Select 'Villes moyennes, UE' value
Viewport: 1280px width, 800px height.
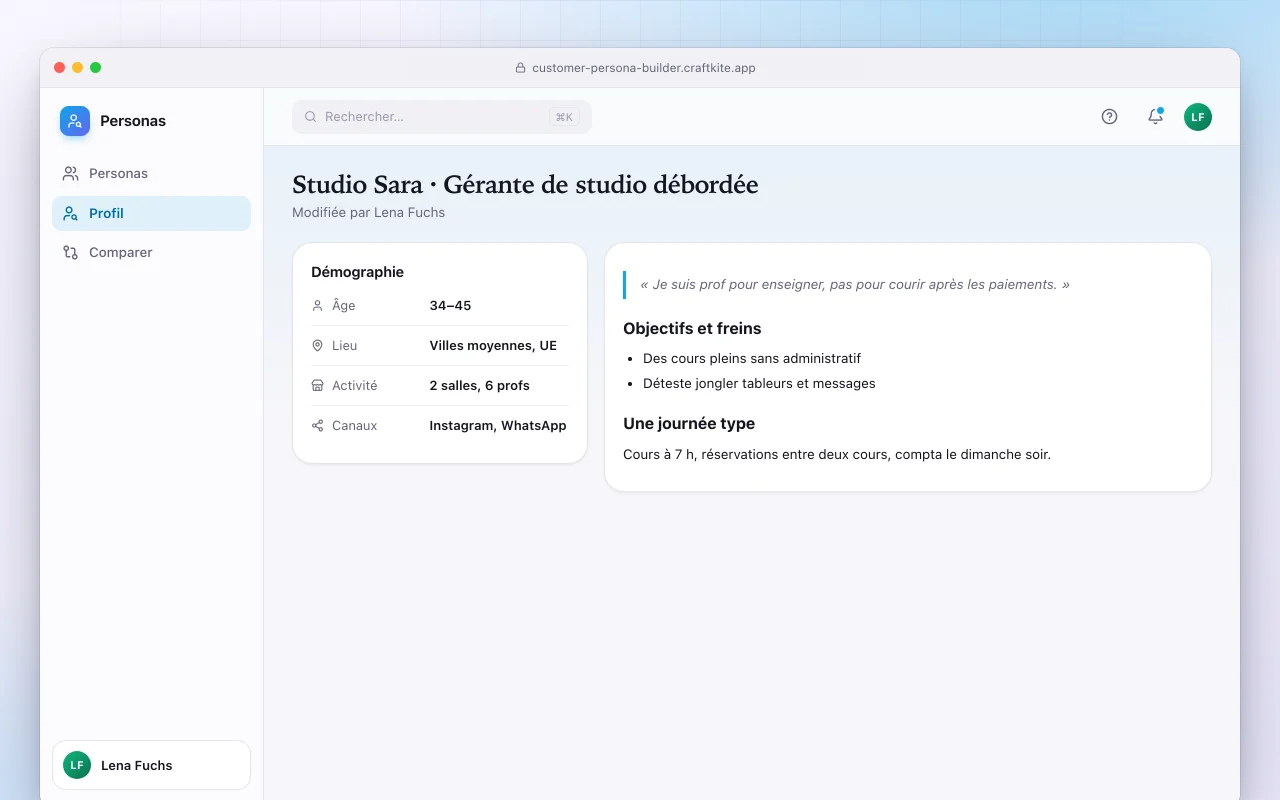click(x=493, y=346)
